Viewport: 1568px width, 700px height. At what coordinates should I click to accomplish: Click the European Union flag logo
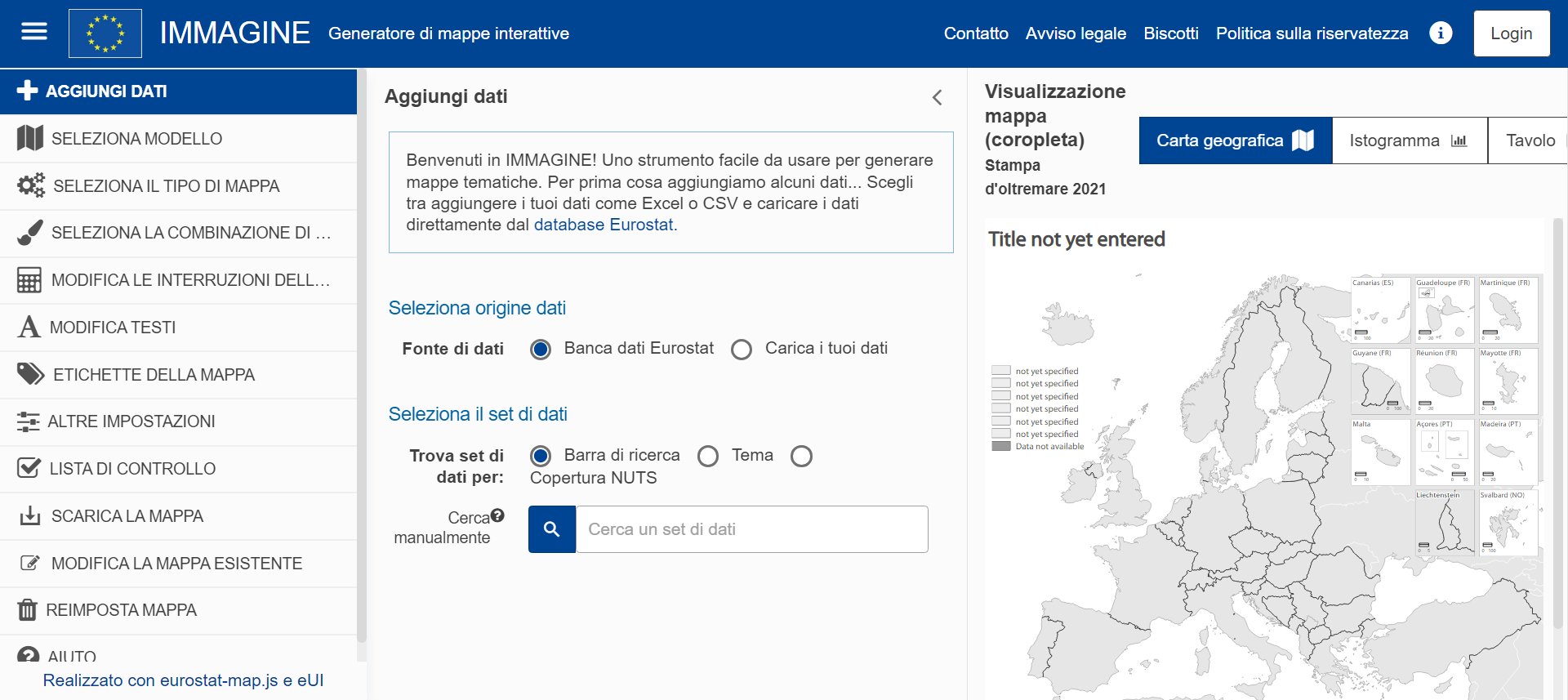coord(105,33)
